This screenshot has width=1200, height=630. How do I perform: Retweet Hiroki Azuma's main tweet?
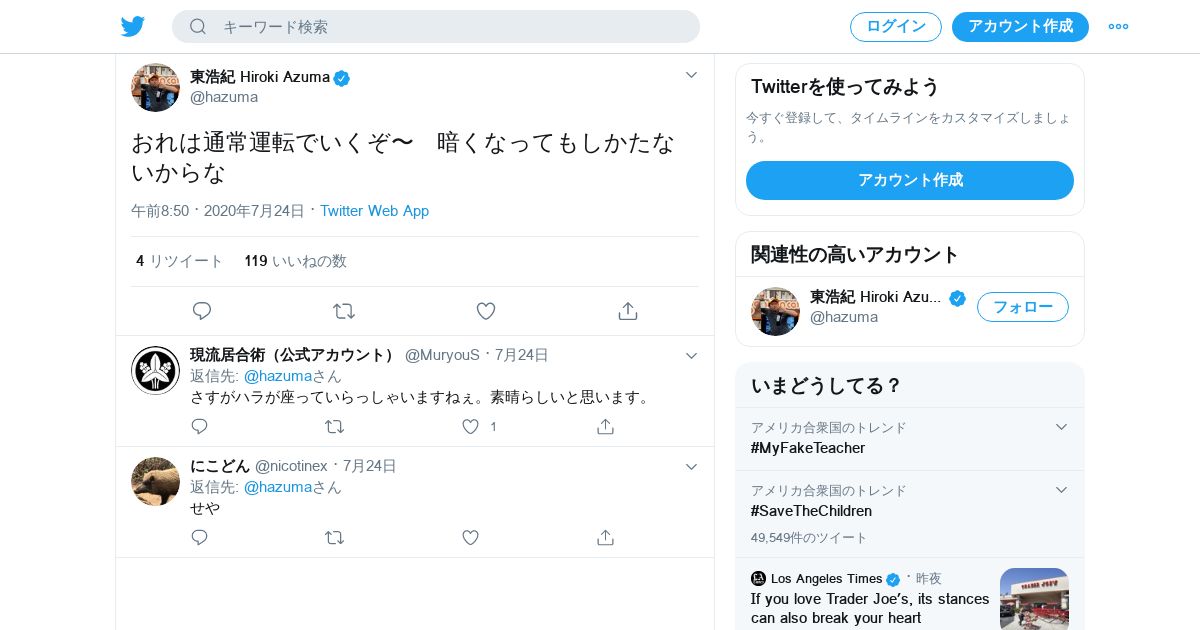pos(344,311)
